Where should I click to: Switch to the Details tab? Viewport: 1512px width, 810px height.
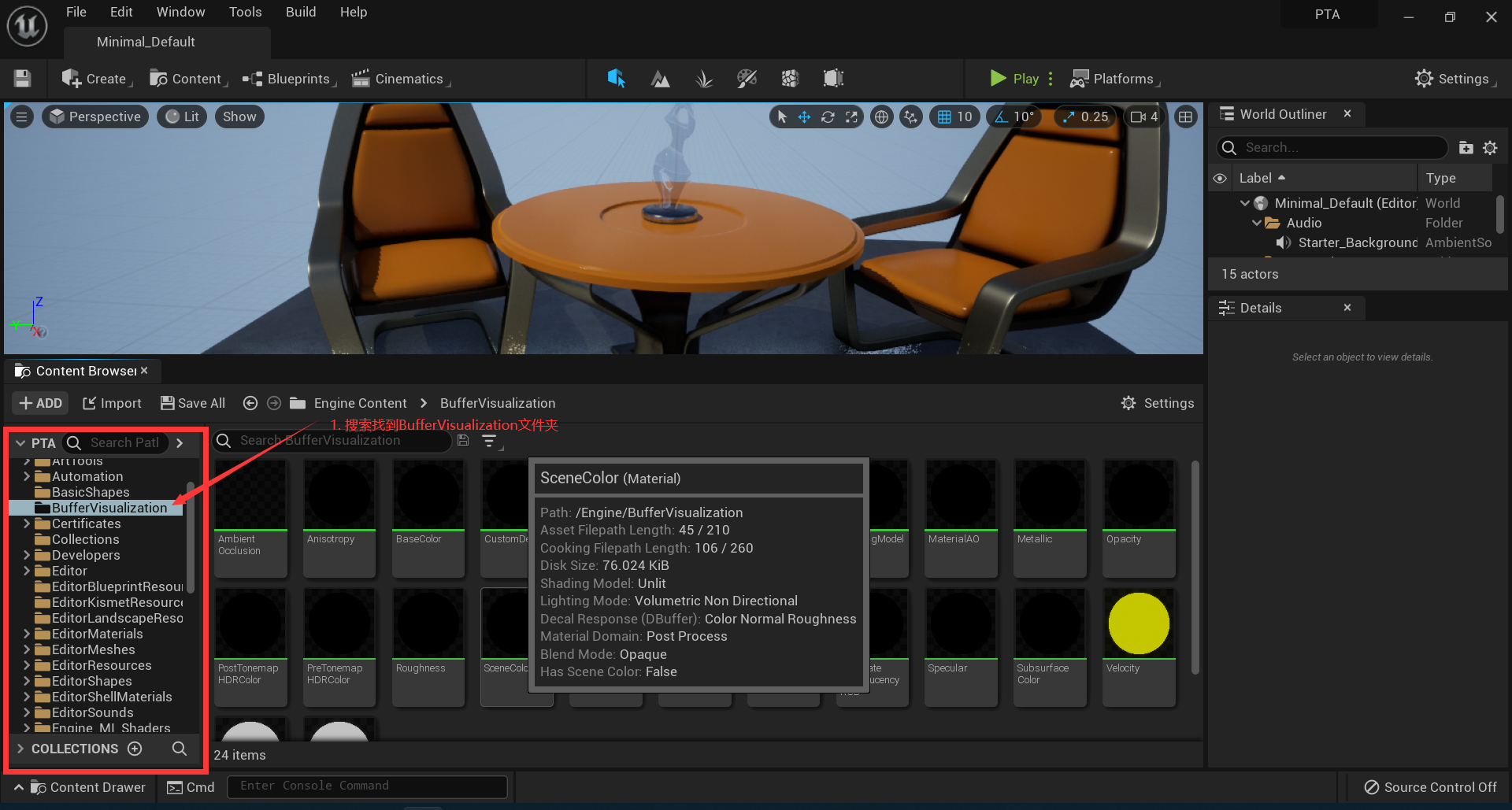pyautogui.click(x=1260, y=308)
